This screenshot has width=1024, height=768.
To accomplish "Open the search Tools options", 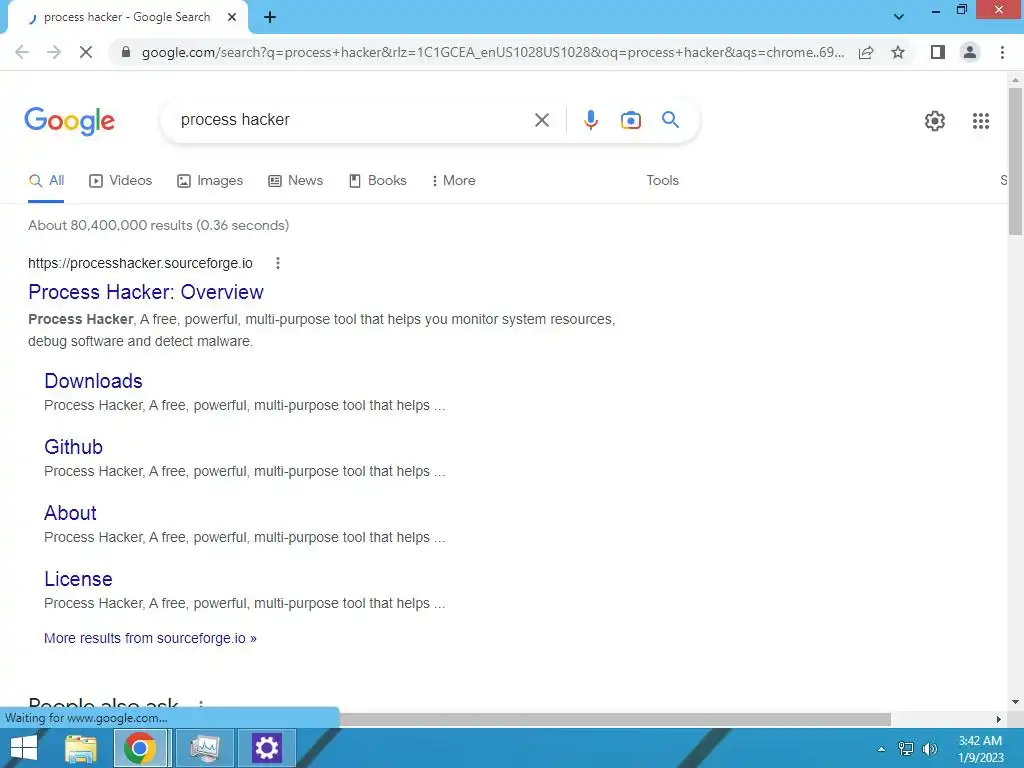I will pos(662,181).
